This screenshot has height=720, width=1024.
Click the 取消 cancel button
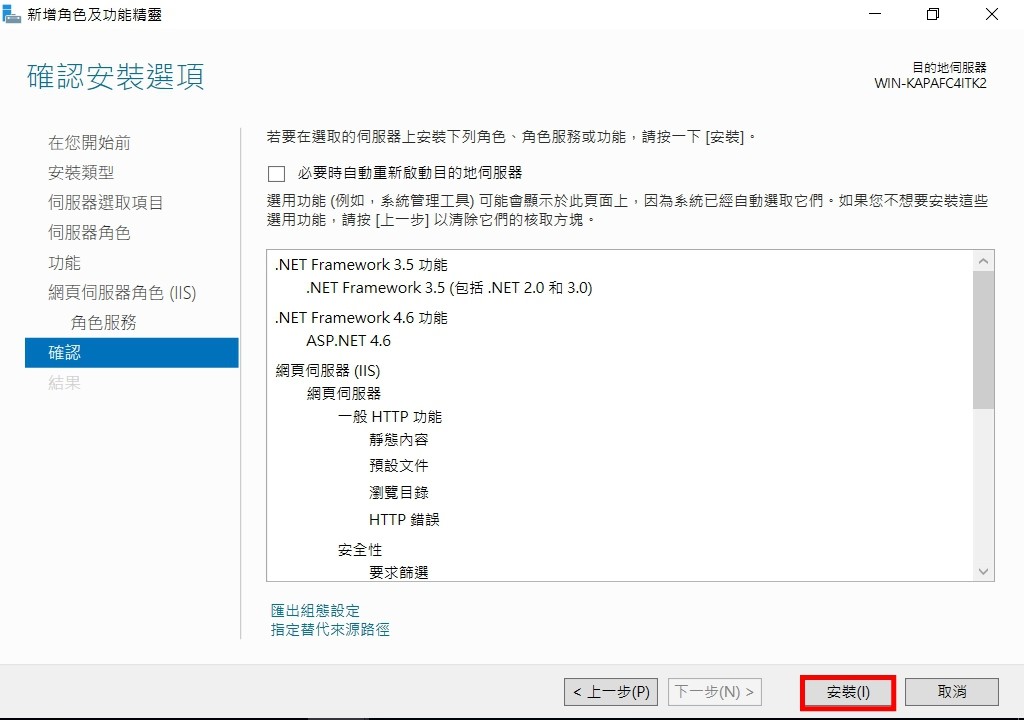pyautogui.click(x=952, y=692)
